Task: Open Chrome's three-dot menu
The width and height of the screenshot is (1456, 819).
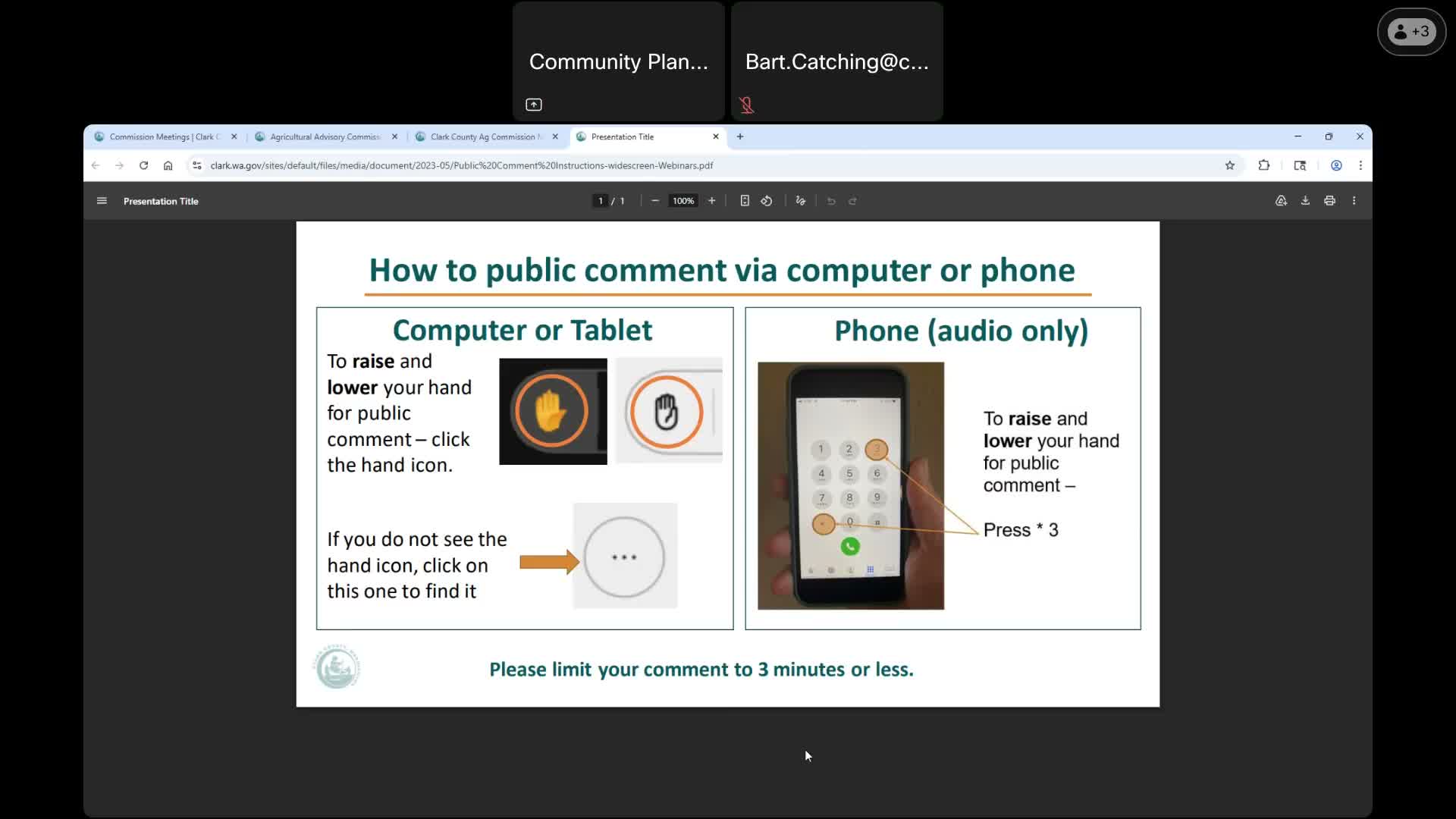Action: (x=1360, y=165)
